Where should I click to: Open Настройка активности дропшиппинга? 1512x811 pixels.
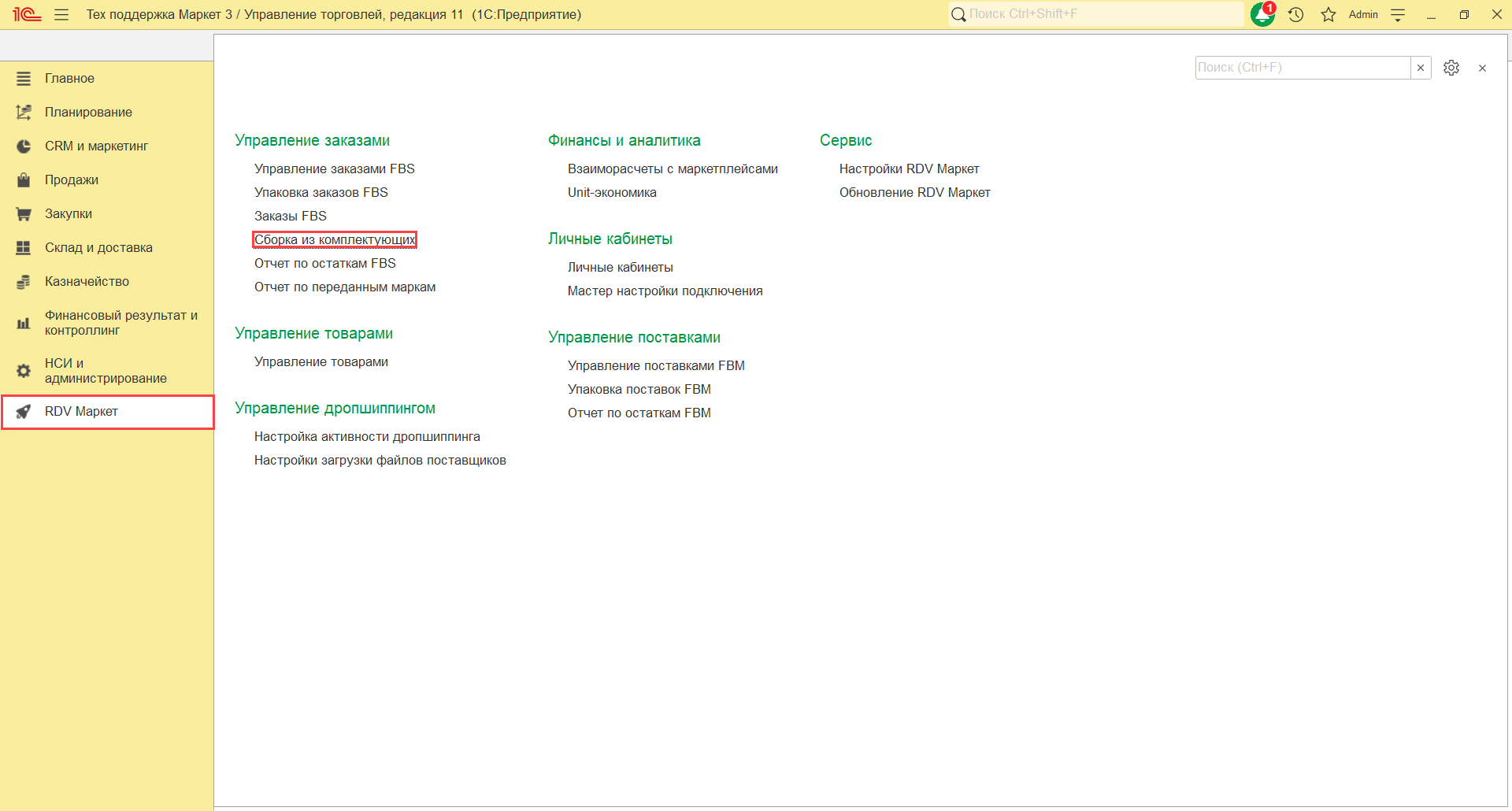pyautogui.click(x=367, y=437)
